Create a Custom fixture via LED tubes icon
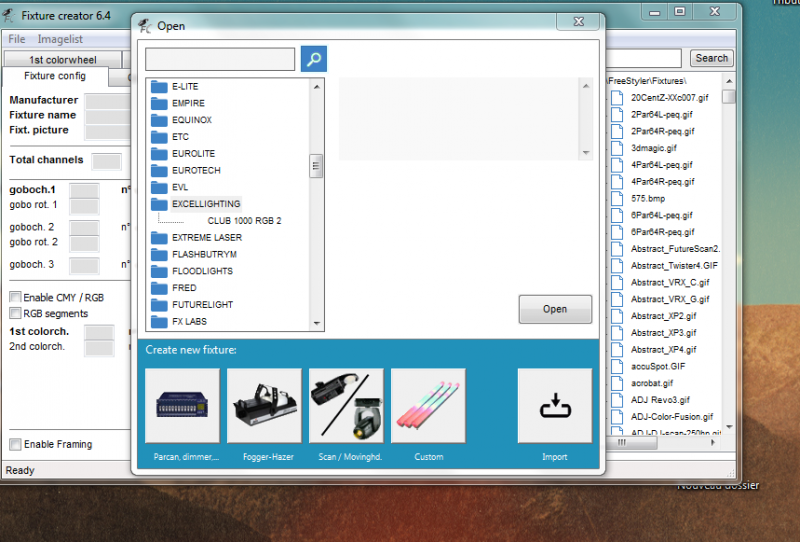 coord(428,405)
